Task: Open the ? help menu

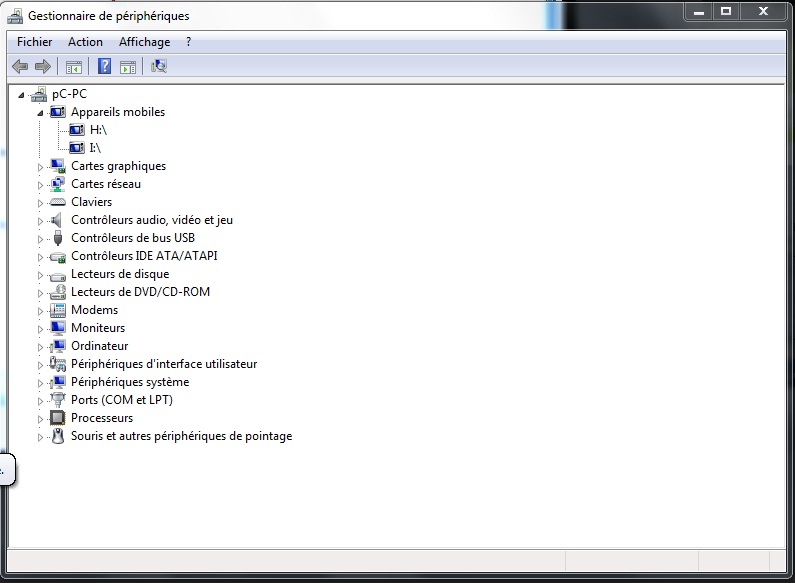Action: click(x=189, y=42)
